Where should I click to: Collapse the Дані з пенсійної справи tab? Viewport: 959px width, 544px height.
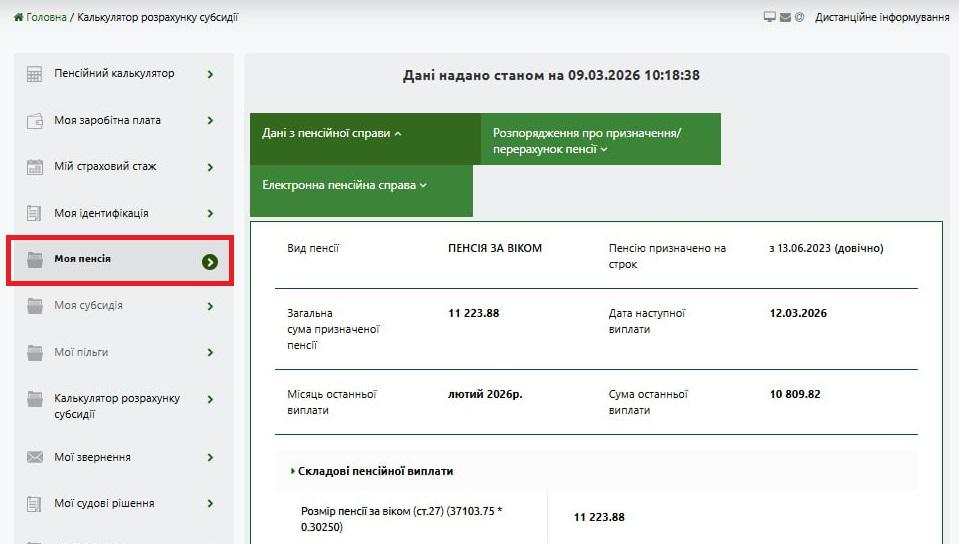[x=332, y=132]
